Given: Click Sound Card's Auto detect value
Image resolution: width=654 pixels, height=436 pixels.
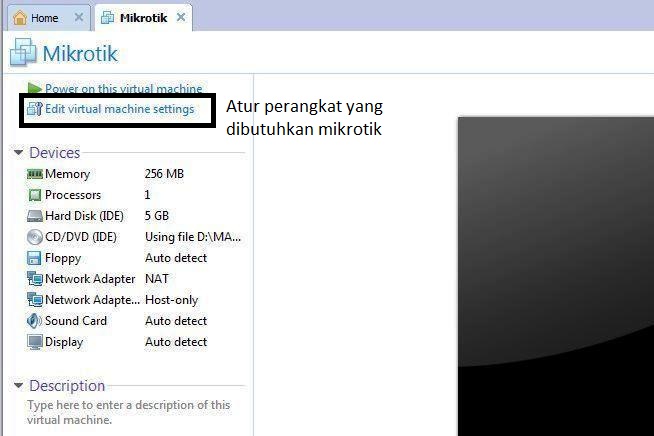Looking at the screenshot, I should click(176, 321).
